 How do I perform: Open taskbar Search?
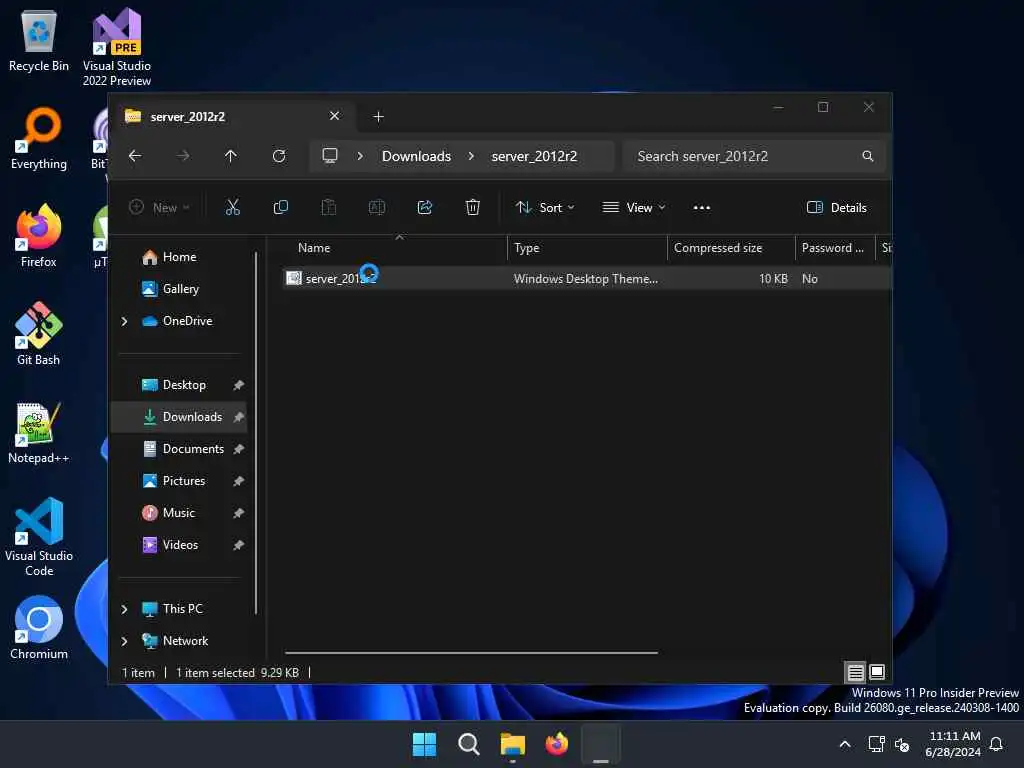point(468,744)
